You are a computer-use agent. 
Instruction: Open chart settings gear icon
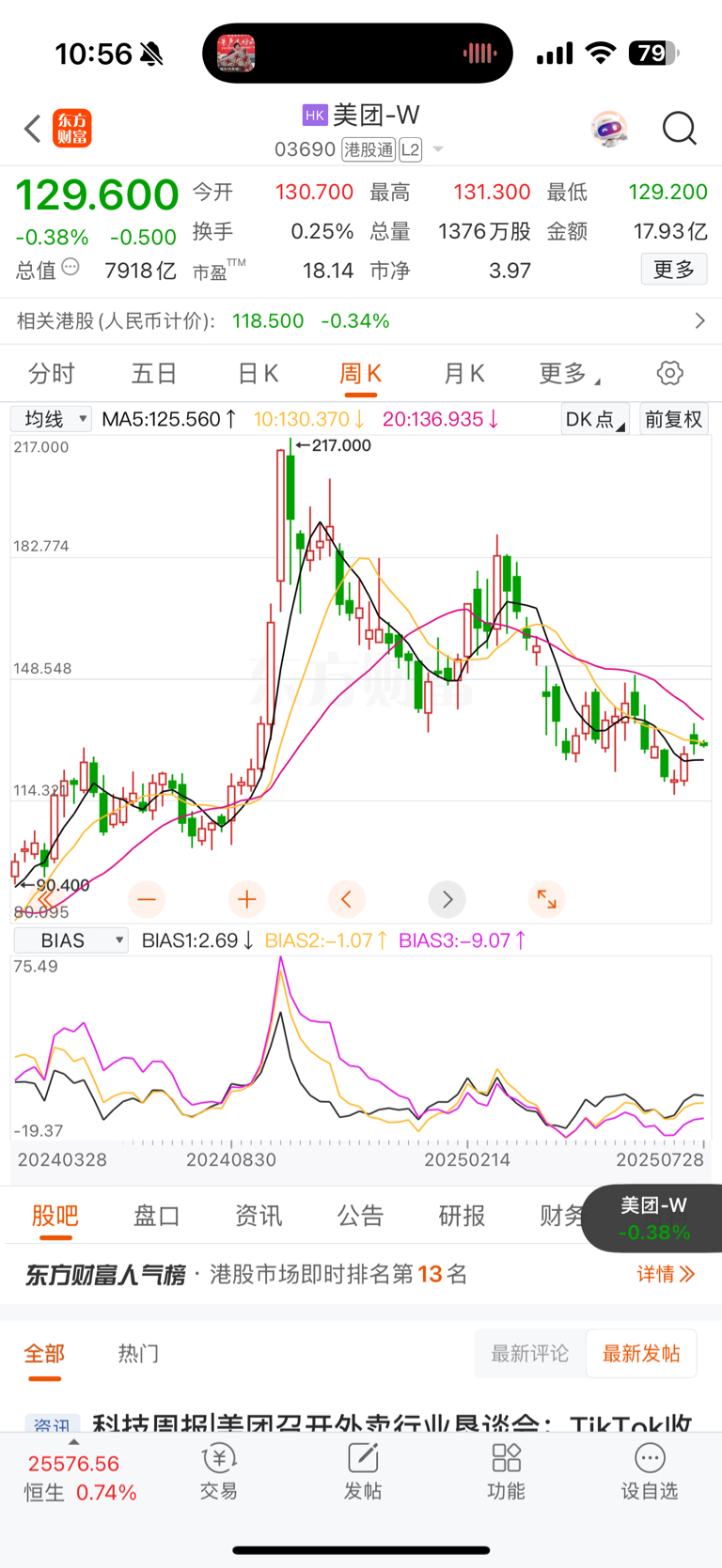pos(670,373)
